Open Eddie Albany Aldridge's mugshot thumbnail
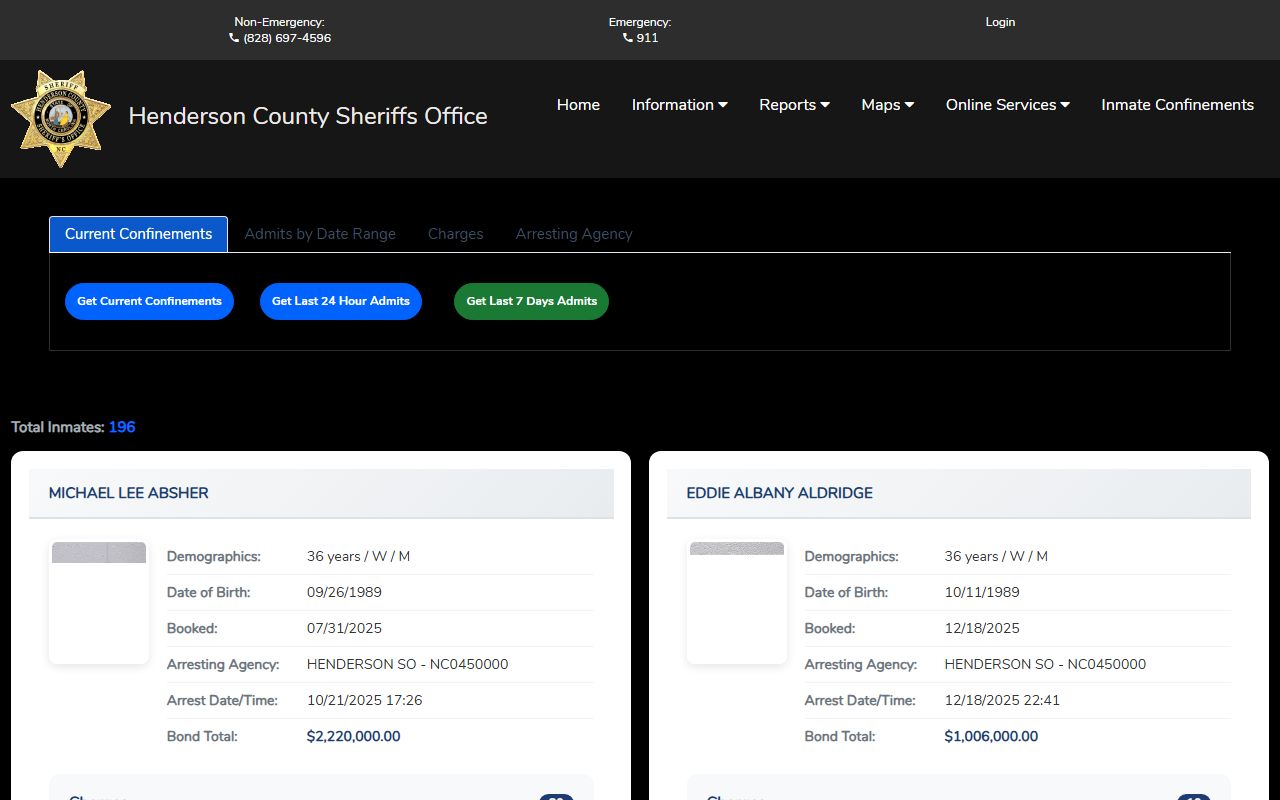The width and height of the screenshot is (1280, 800). click(x=737, y=602)
